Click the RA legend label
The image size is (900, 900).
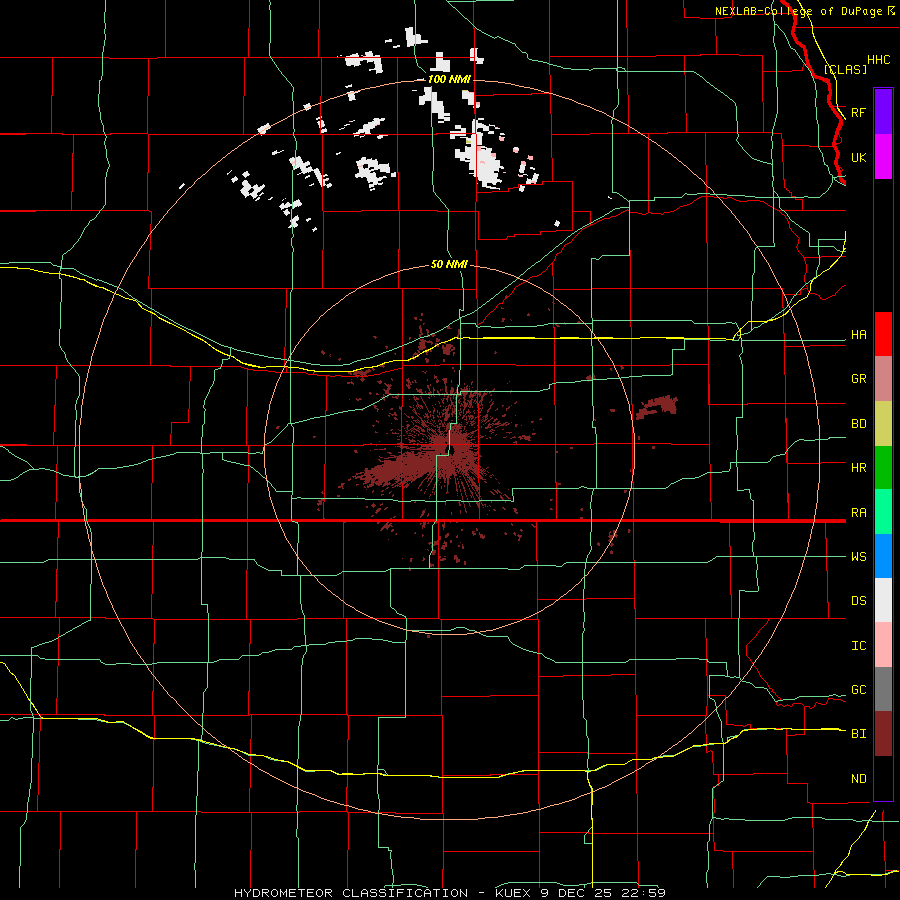[858, 513]
